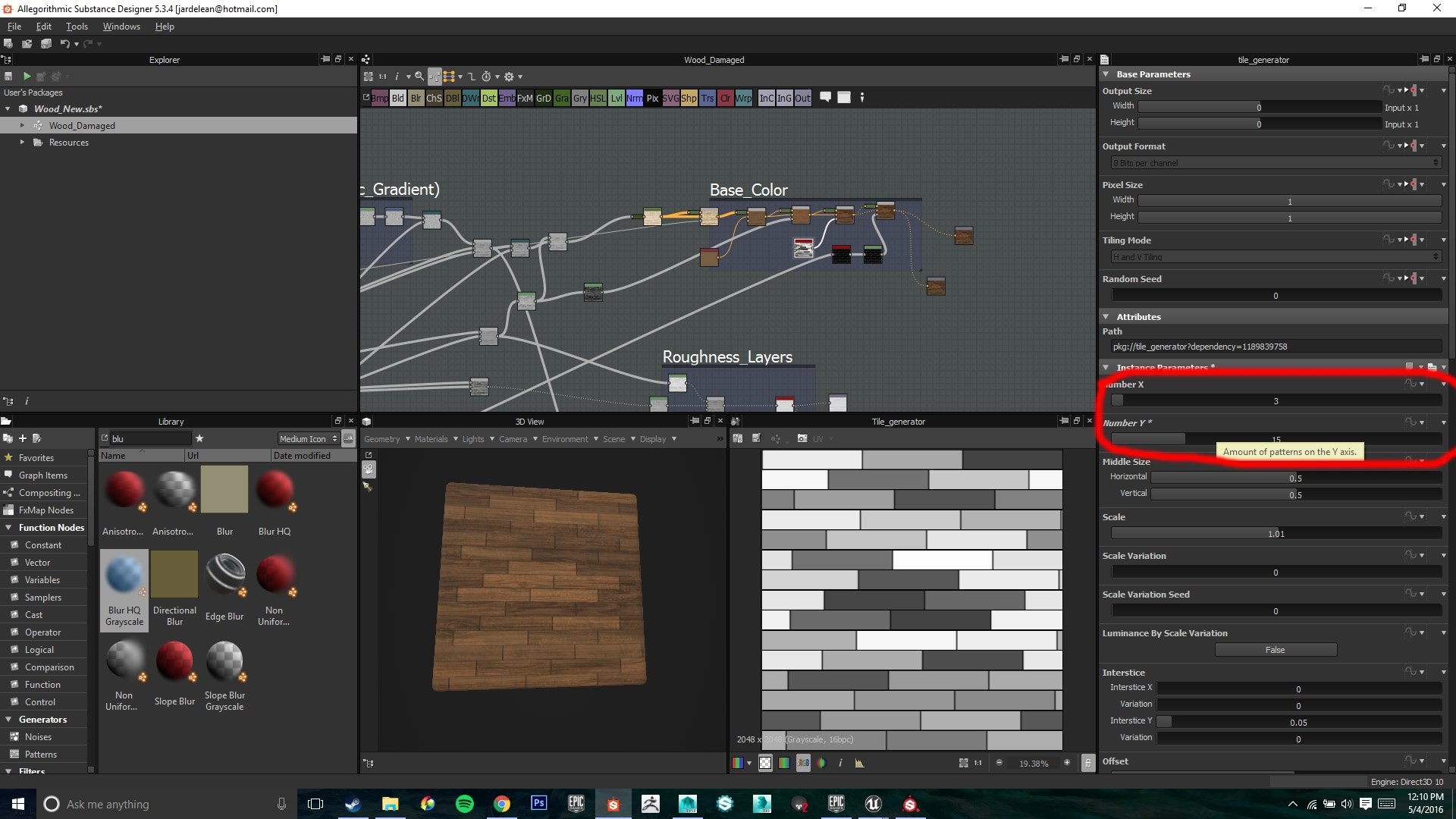1456x819 pixels.
Task: Add a Gradient Map node via Gra button
Action: coord(562,98)
